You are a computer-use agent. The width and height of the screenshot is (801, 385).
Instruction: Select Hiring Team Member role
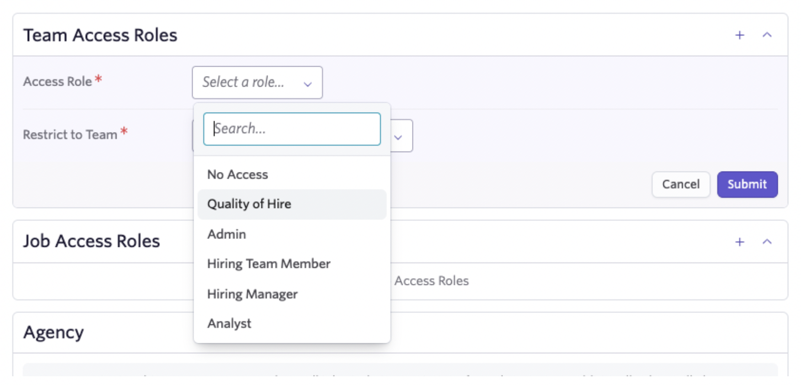click(292, 264)
